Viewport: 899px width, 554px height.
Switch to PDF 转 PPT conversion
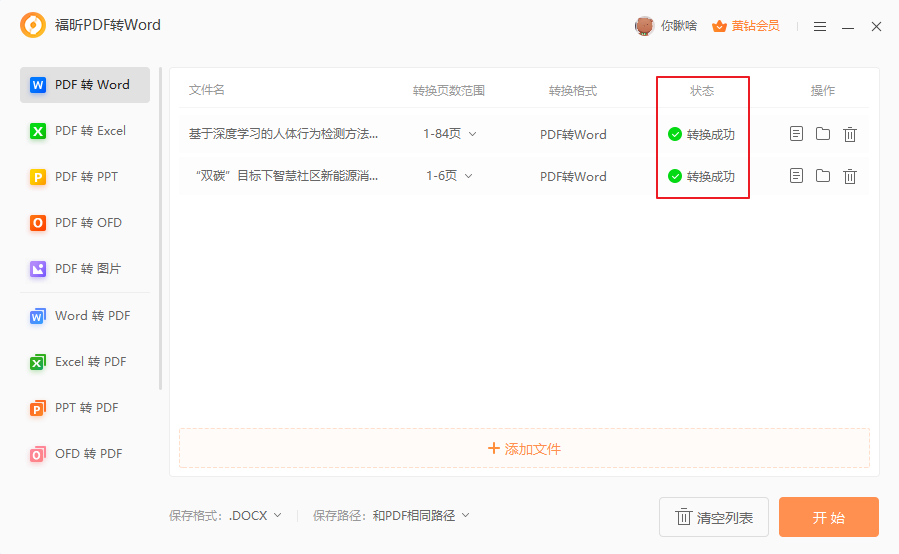pos(85,177)
